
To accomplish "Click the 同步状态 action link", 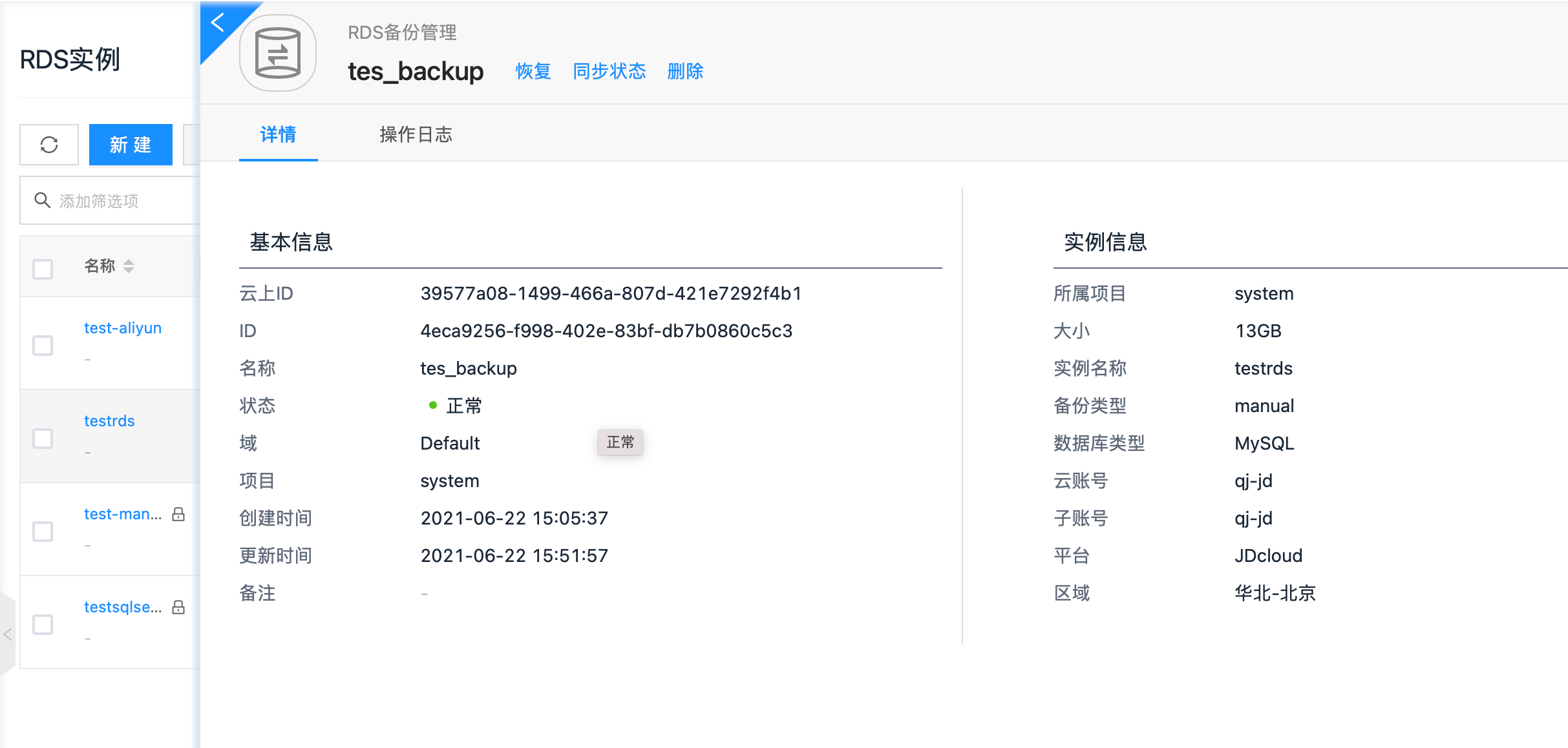I will 609,71.
